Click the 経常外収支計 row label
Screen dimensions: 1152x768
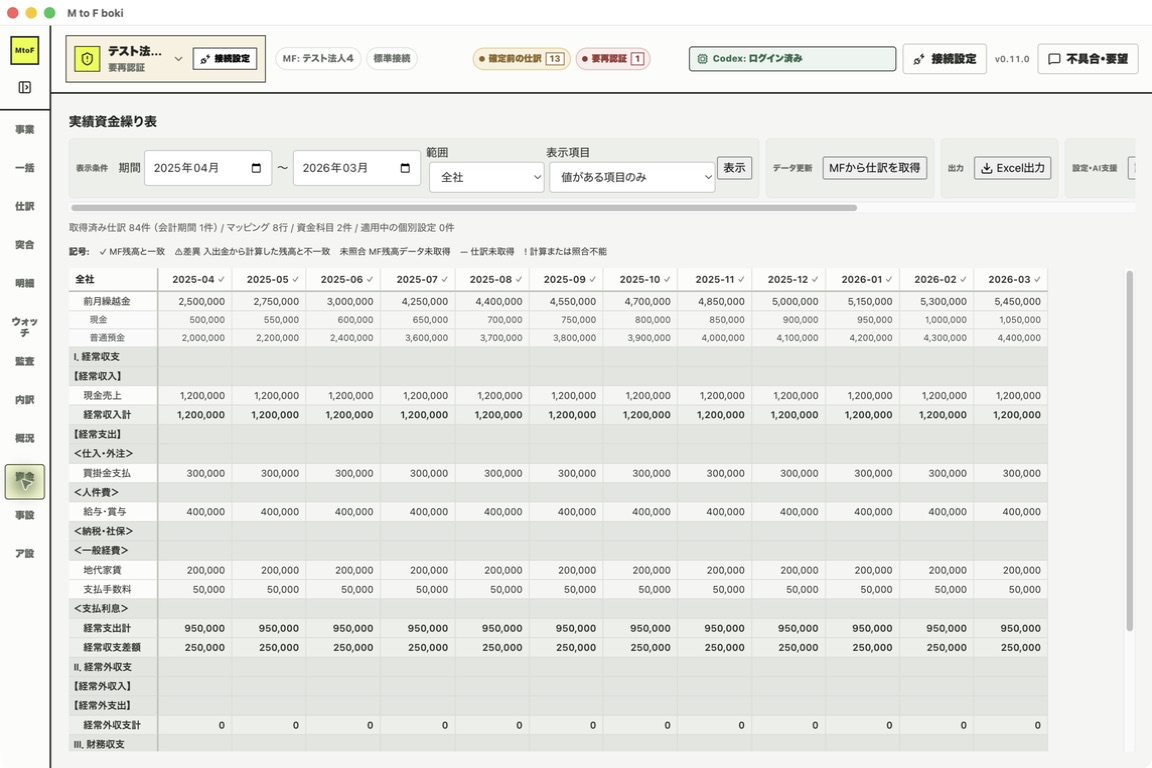tap(112, 725)
